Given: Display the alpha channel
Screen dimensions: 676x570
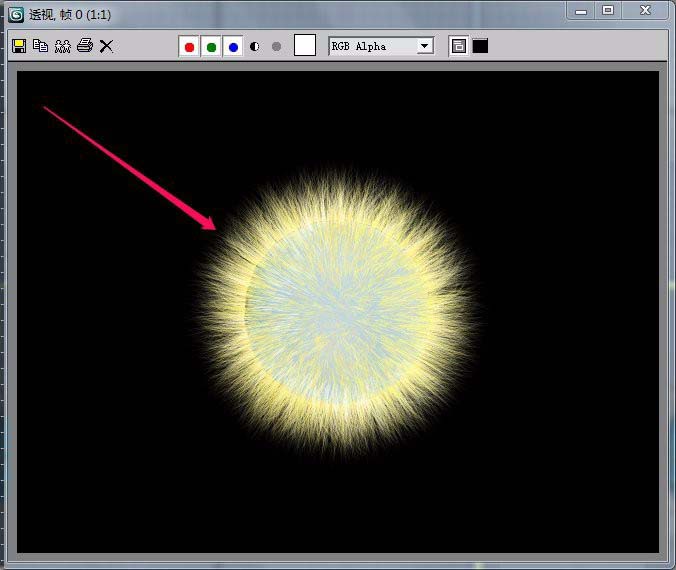Looking at the screenshot, I should 255,47.
